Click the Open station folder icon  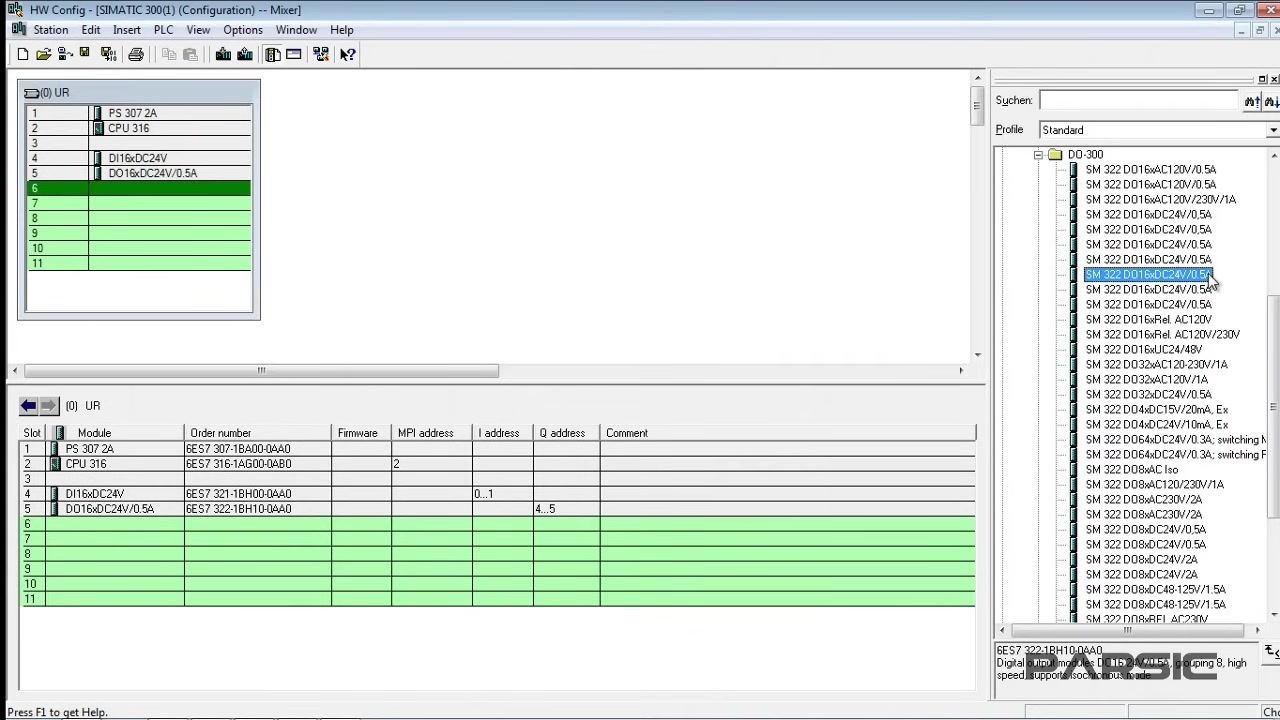44,55
